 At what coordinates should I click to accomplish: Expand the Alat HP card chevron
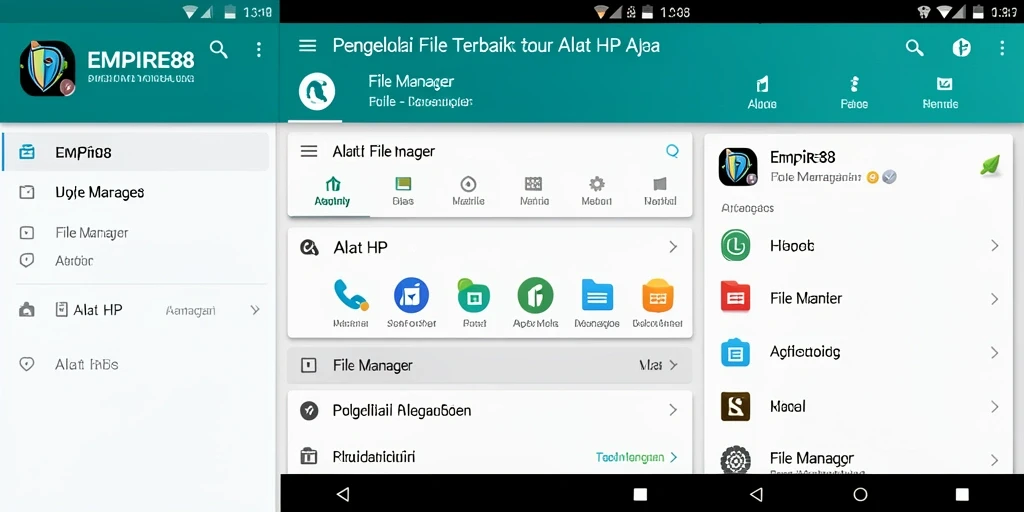(x=673, y=247)
